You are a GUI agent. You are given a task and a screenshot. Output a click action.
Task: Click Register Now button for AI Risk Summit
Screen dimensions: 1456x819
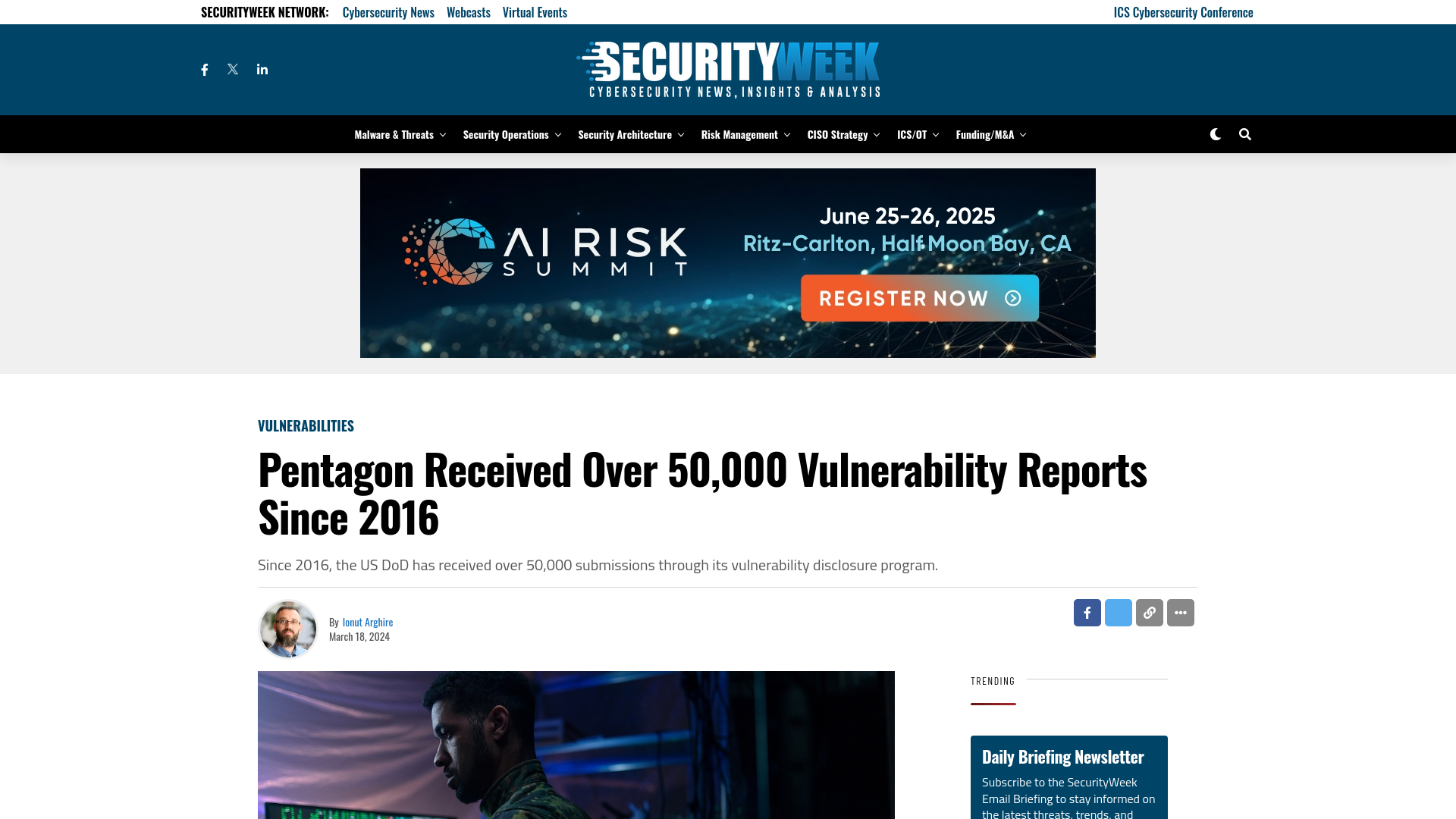[920, 297]
